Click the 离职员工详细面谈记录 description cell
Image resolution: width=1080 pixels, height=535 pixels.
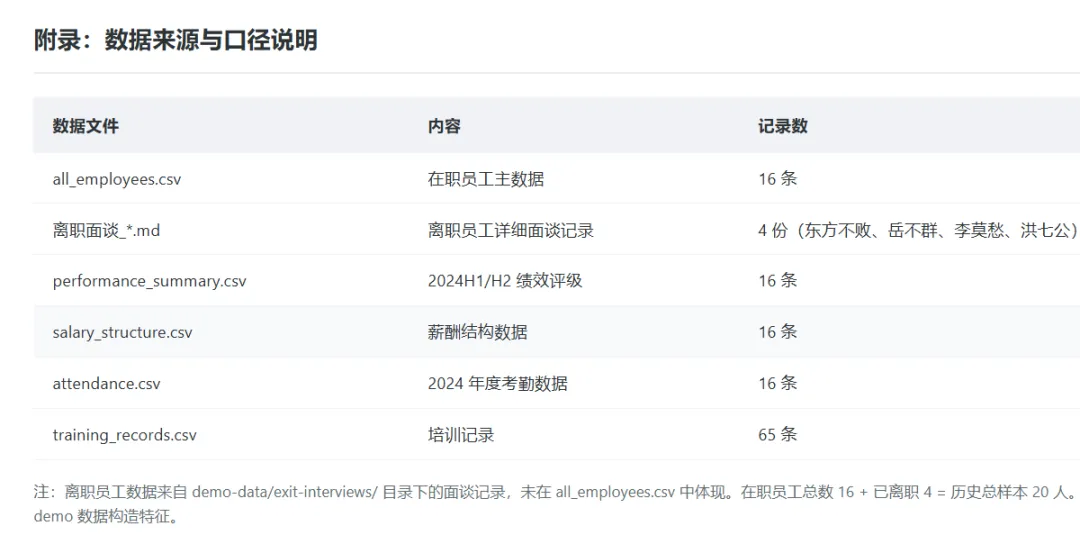[x=510, y=230]
